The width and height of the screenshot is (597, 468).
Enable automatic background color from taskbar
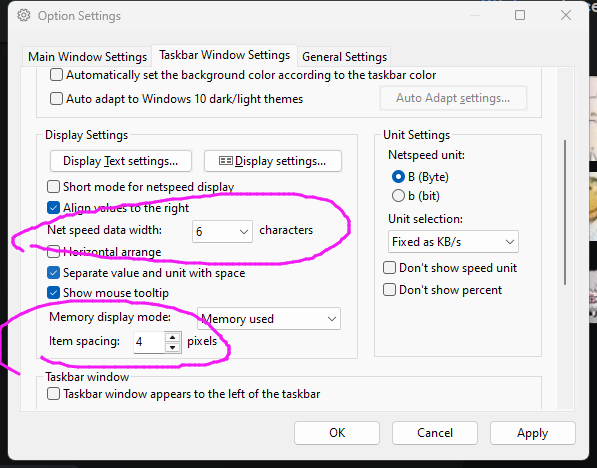[56, 75]
